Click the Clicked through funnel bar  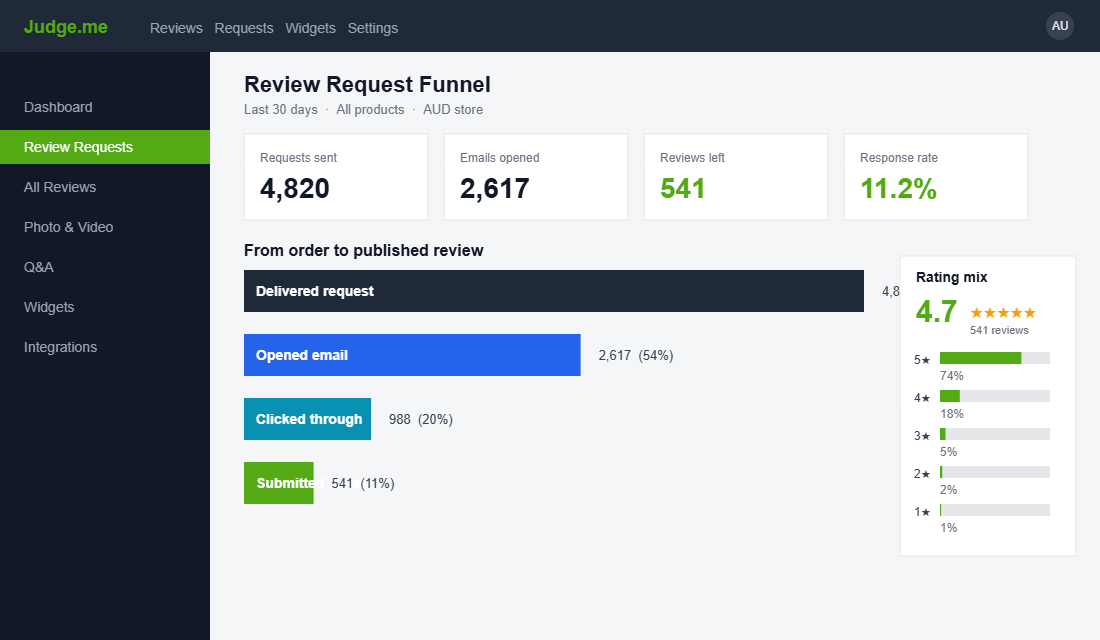point(307,419)
